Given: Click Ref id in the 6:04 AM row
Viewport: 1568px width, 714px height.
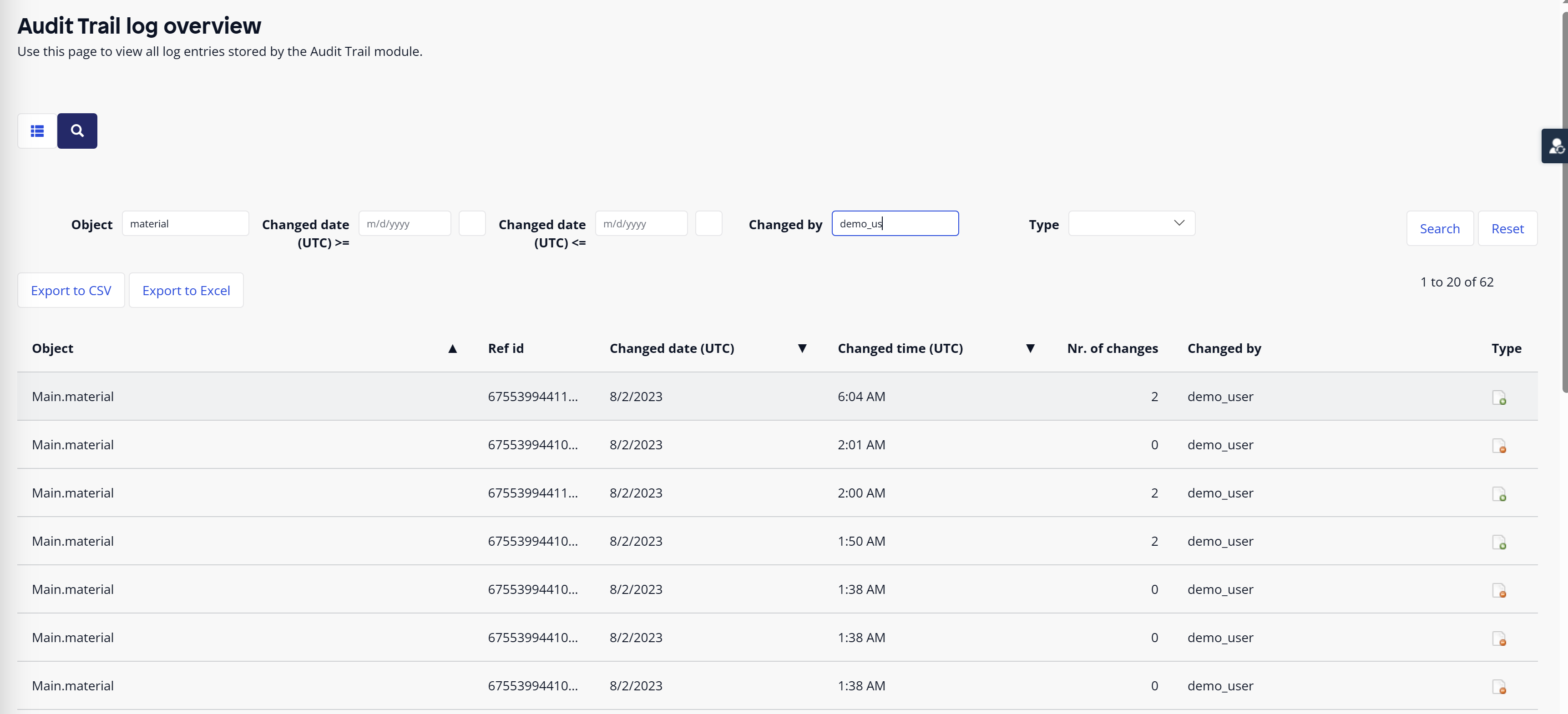Looking at the screenshot, I should pyautogui.click(x=533, y=397).
